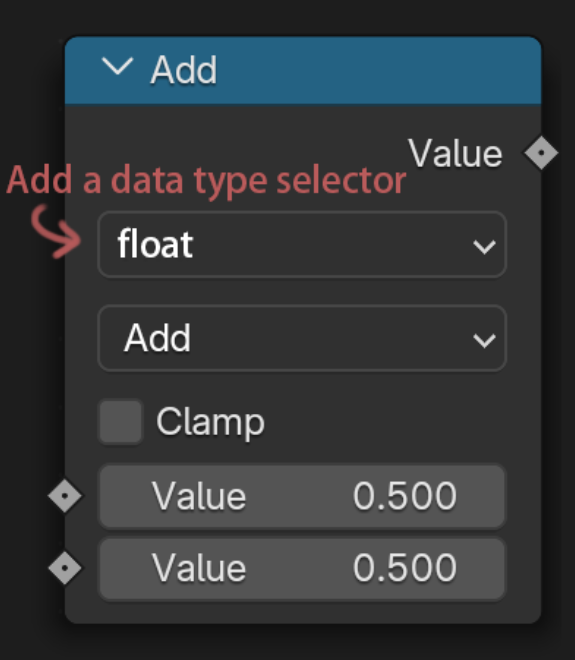Click the 'Add a data type selector' annotation
575x660 pixels.
tap(206, 181)
